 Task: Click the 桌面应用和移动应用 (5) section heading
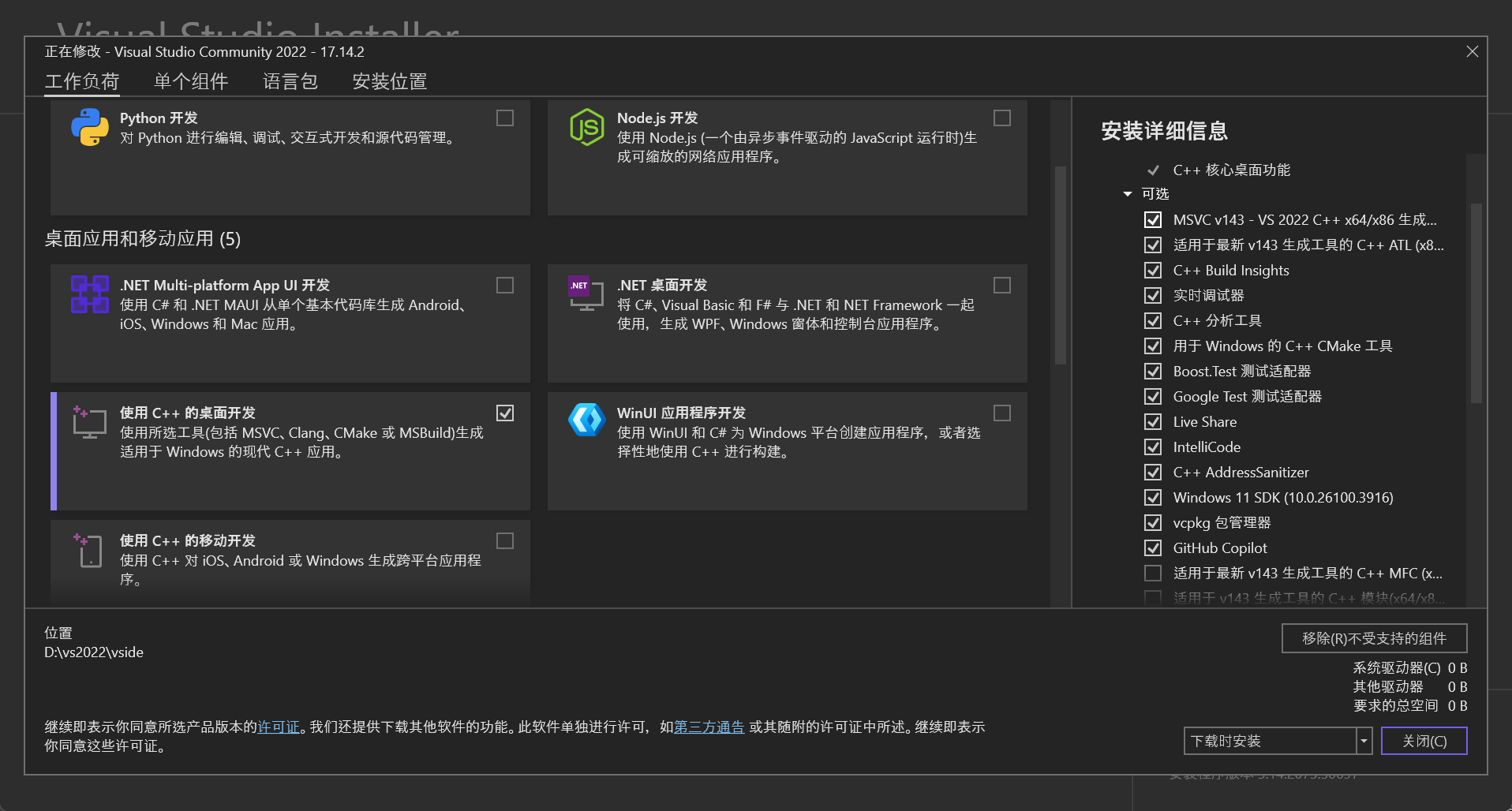pyautogui.click(x=143, y=239)
